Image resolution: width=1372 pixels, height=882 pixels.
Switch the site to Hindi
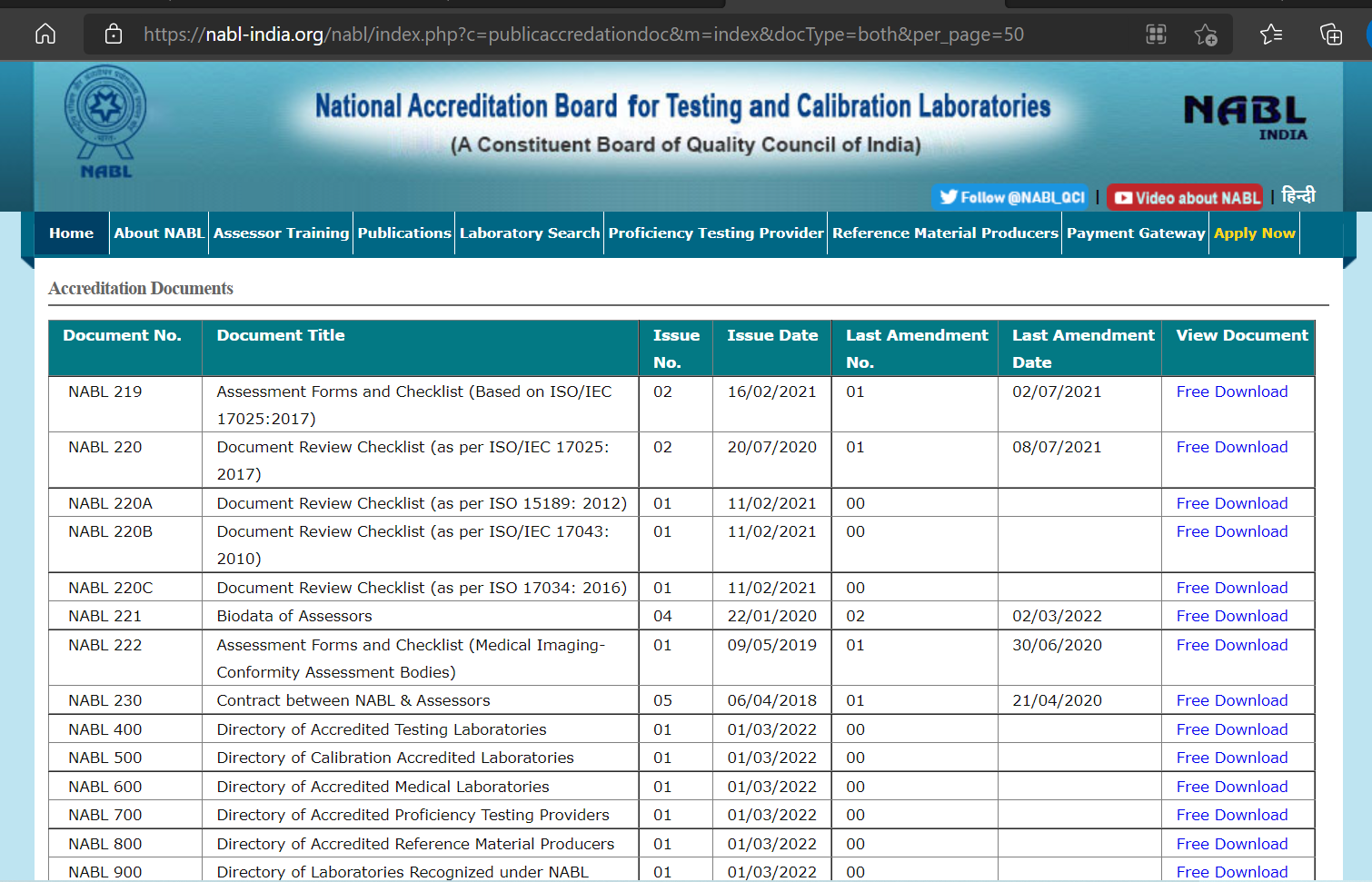tap(1297, 195)
